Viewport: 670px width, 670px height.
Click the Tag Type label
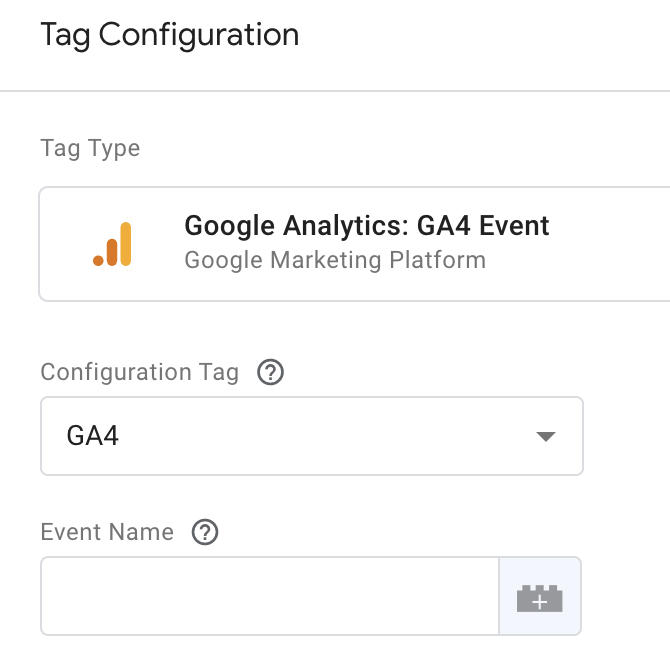[x=90, y=148]
